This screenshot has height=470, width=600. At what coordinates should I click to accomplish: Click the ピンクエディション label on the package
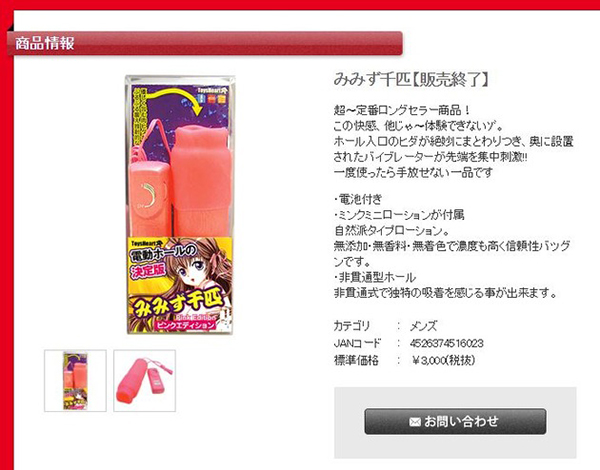point(186,325)
